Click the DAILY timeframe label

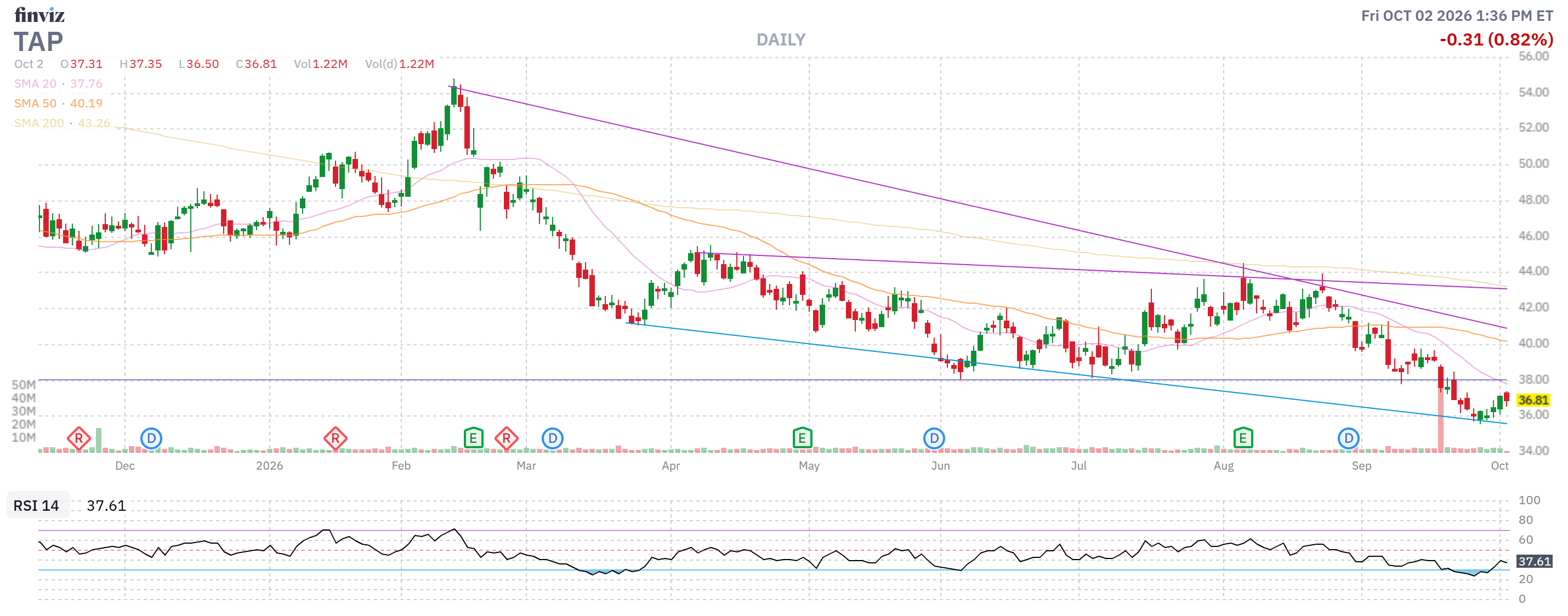781,39
